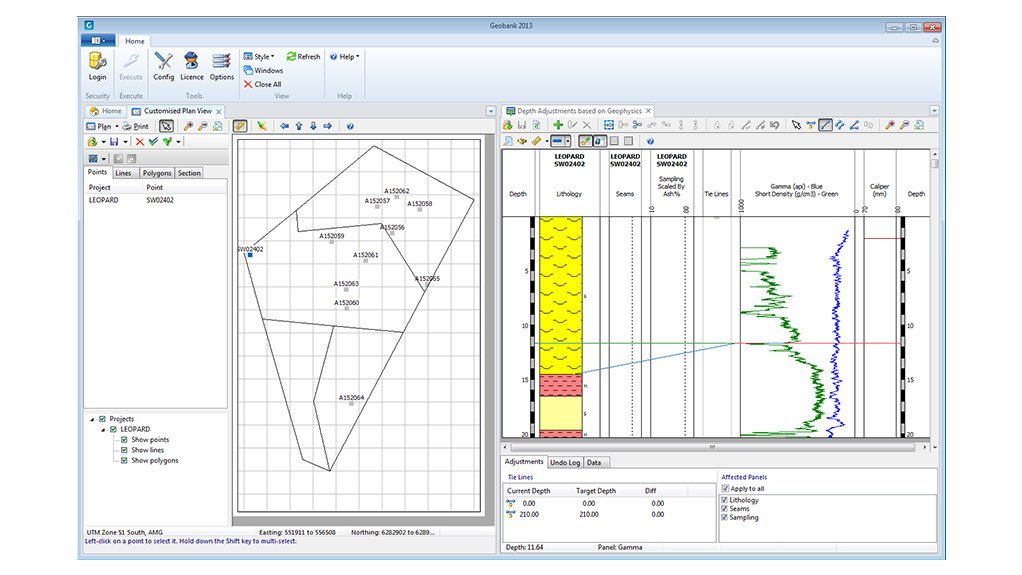This screenshot has width=1022, height=575.
Task: Collapse the Projects tree node
Action: coord(92,419)
